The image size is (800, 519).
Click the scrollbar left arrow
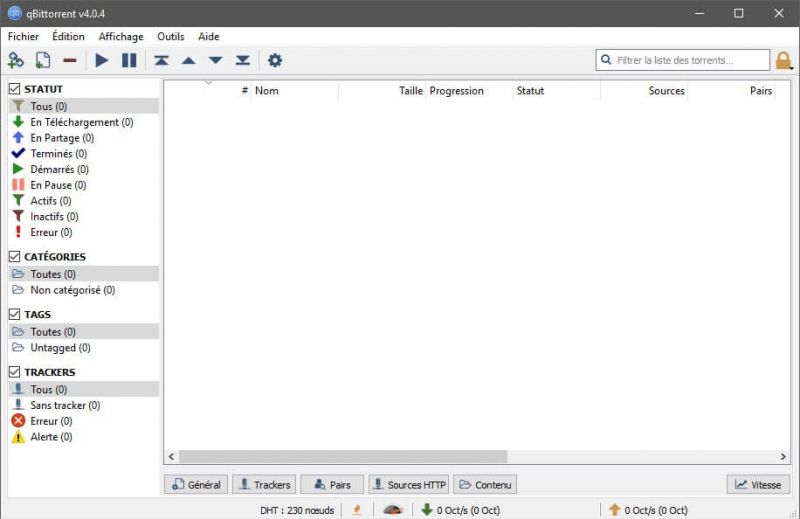pyautogui.click(x=171, y=456)
